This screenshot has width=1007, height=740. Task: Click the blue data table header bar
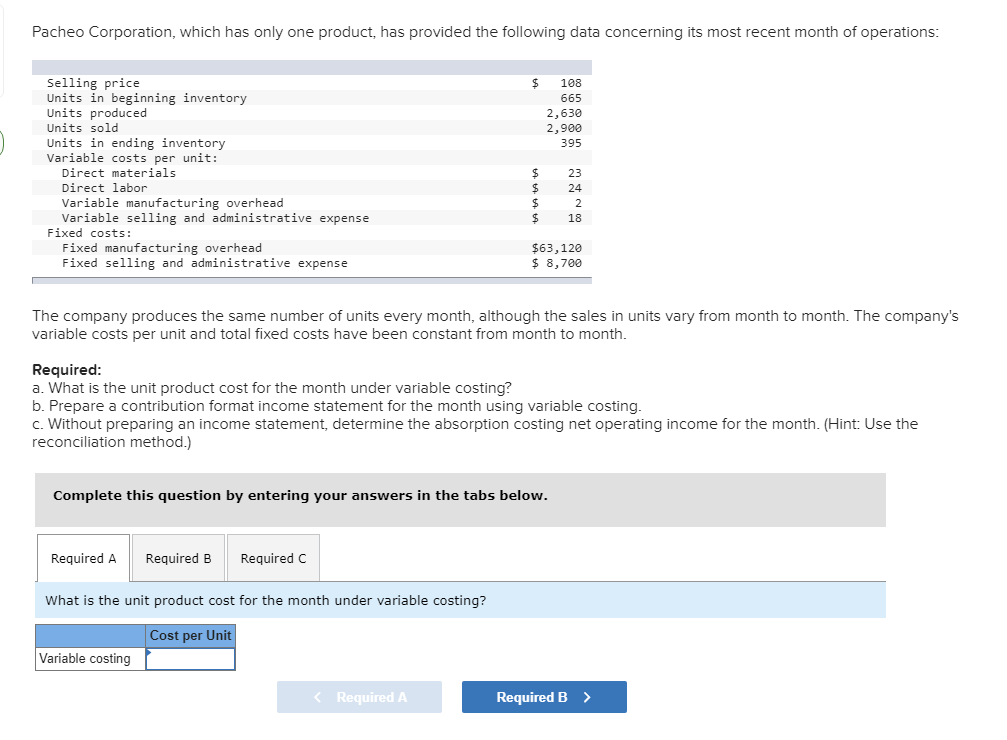coord(312,66)
